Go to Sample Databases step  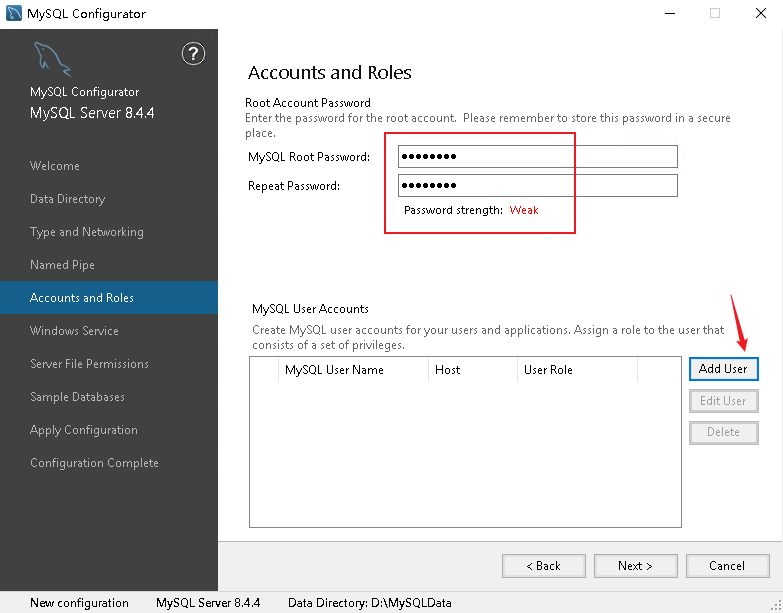point(77,397)
